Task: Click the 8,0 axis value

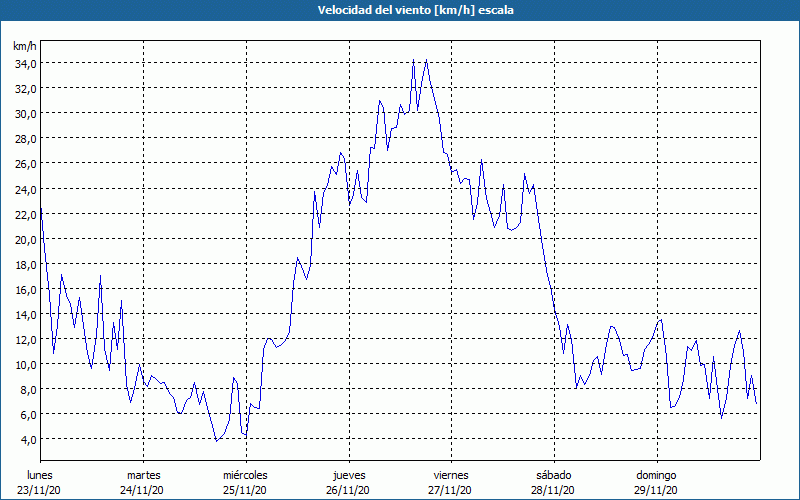Action: [28, 390]
